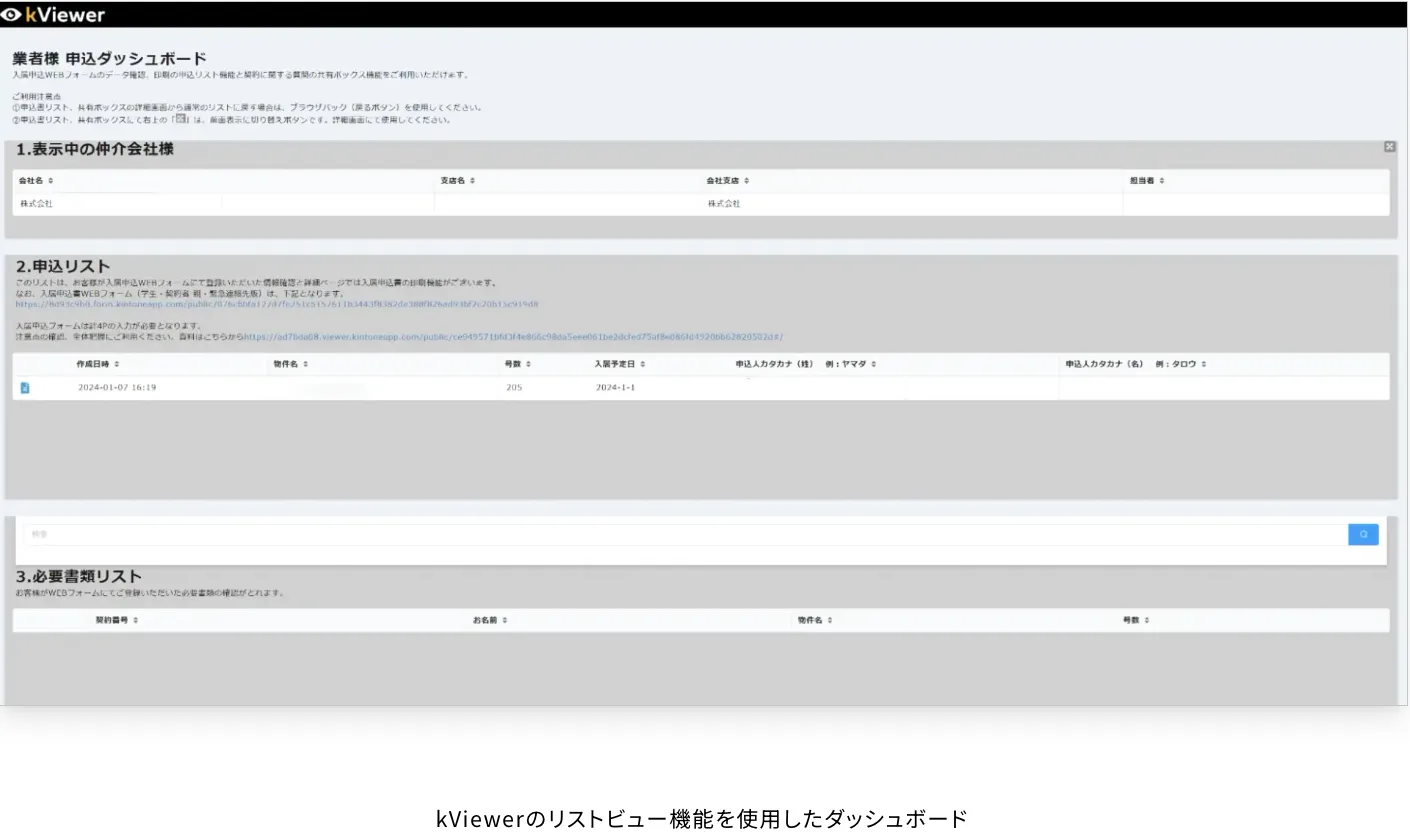Sort the company list by 支店名
The height and width of the screenshot is (840, 1410).
pyautogui.click(x=458, y=181)
